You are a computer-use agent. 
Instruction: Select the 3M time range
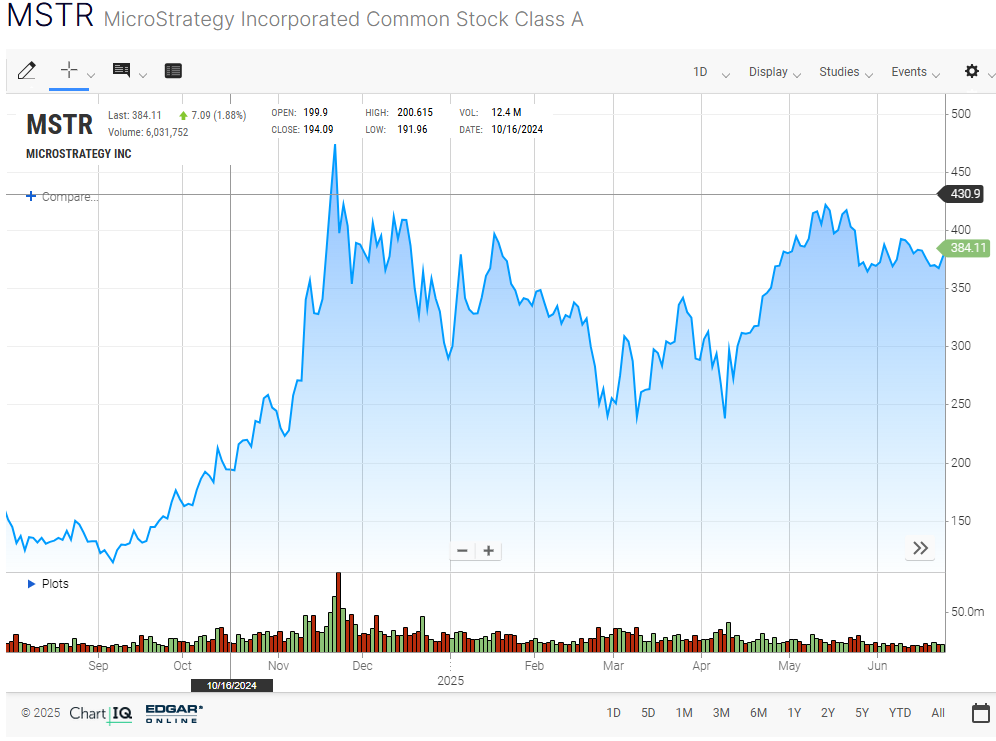(721, 713)
